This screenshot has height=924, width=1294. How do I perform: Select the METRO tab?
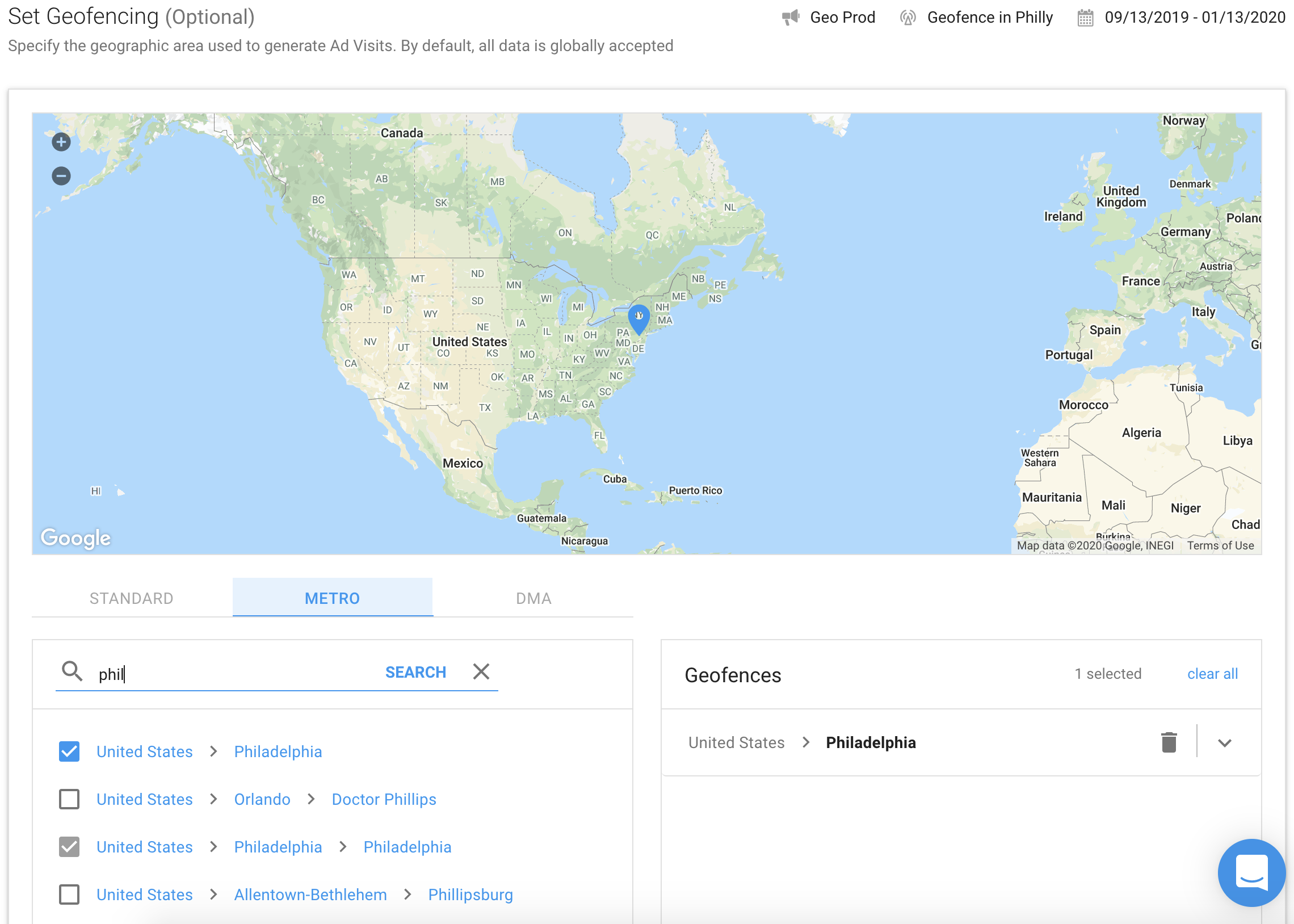click(332, 599)
